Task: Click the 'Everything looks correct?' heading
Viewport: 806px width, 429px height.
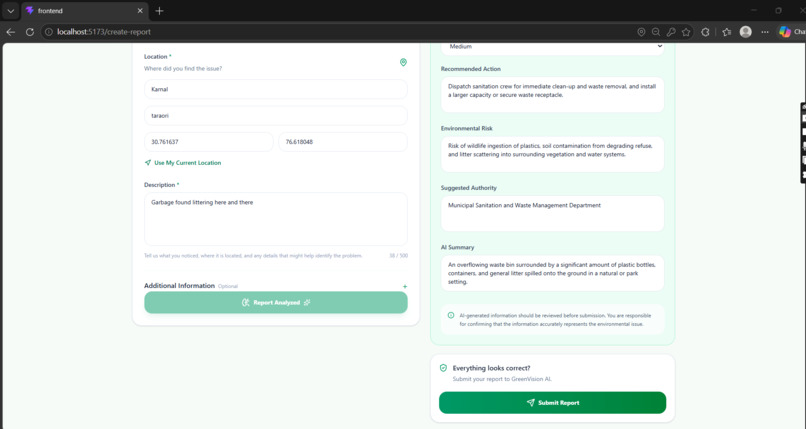Action: click(491, 368)
